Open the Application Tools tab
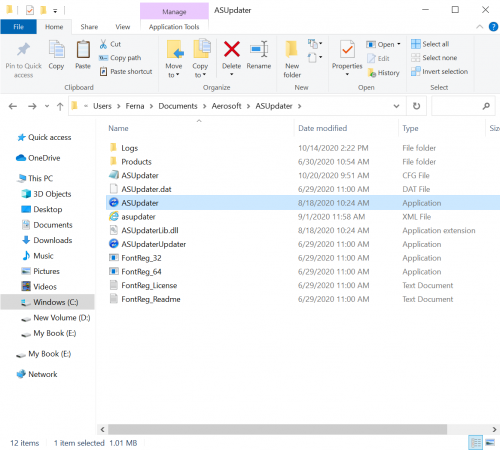The height and width of the screenshot is (450, 500). (x=174, y=27)
